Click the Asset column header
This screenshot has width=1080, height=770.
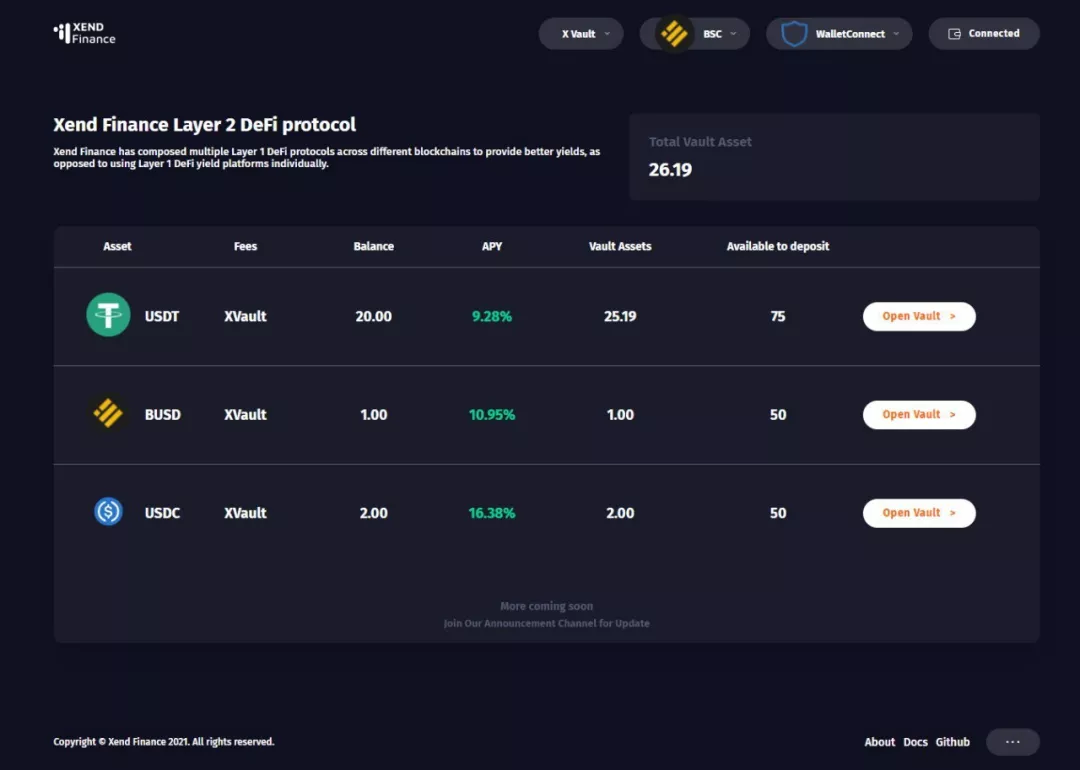tap(117, 246)
